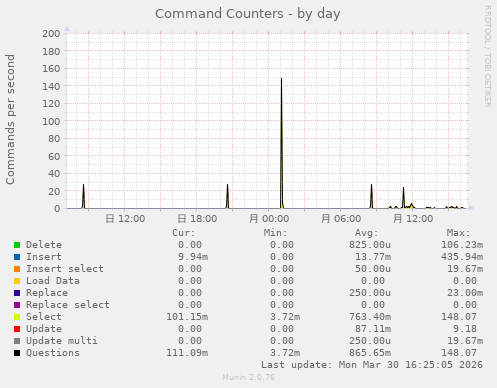
Task: Click the 'Load Data' legend label
Action: tap(53, 281)
